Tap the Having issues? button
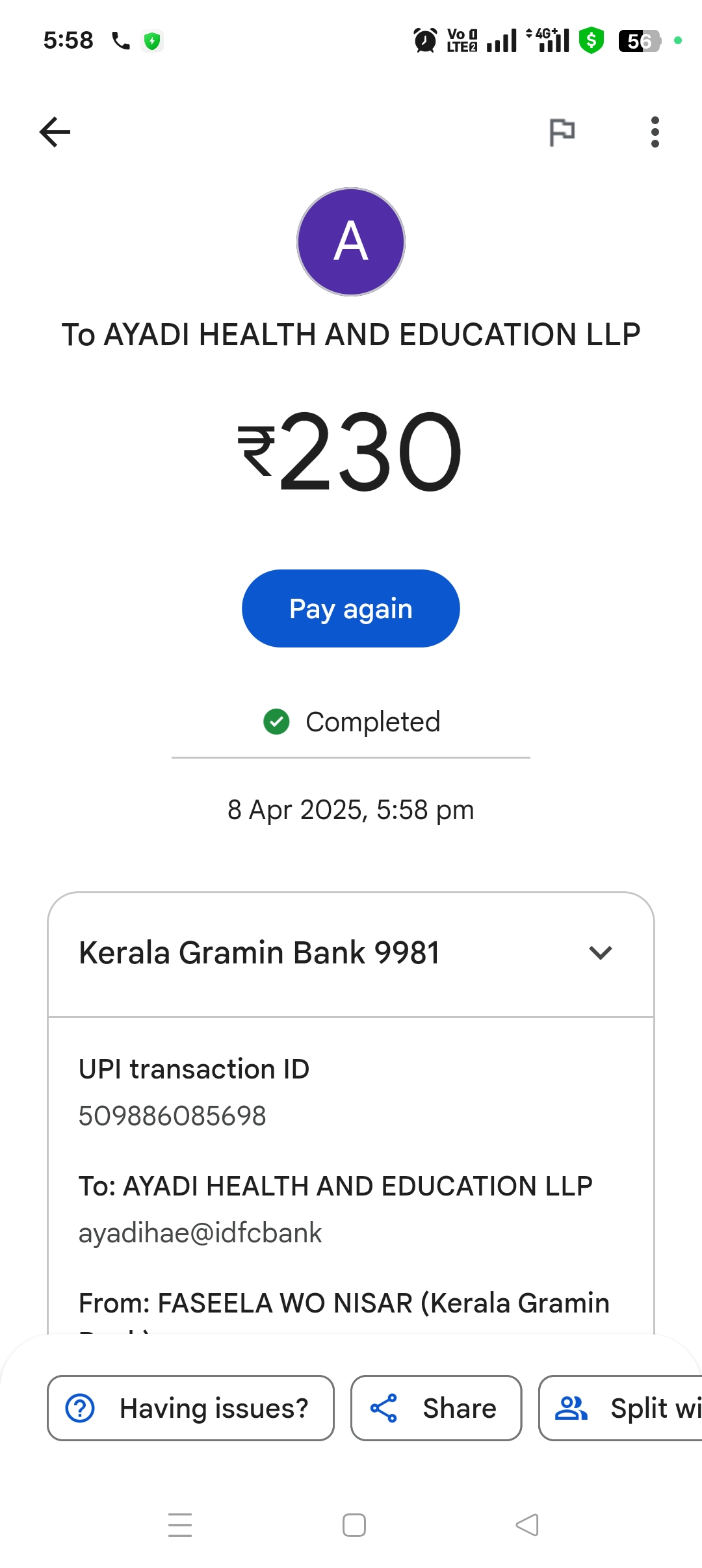The image size is (702, 1568). pos(190,1408)
